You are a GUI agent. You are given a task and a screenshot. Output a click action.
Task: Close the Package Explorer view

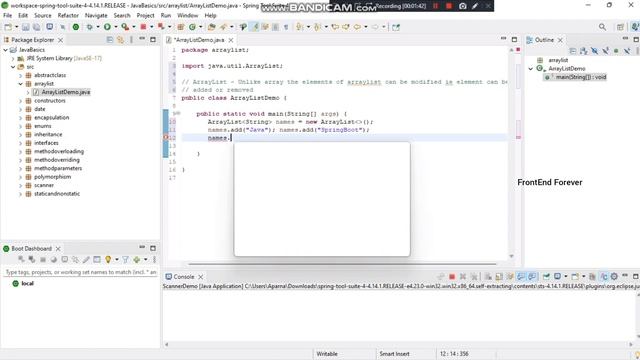point(60,40)
